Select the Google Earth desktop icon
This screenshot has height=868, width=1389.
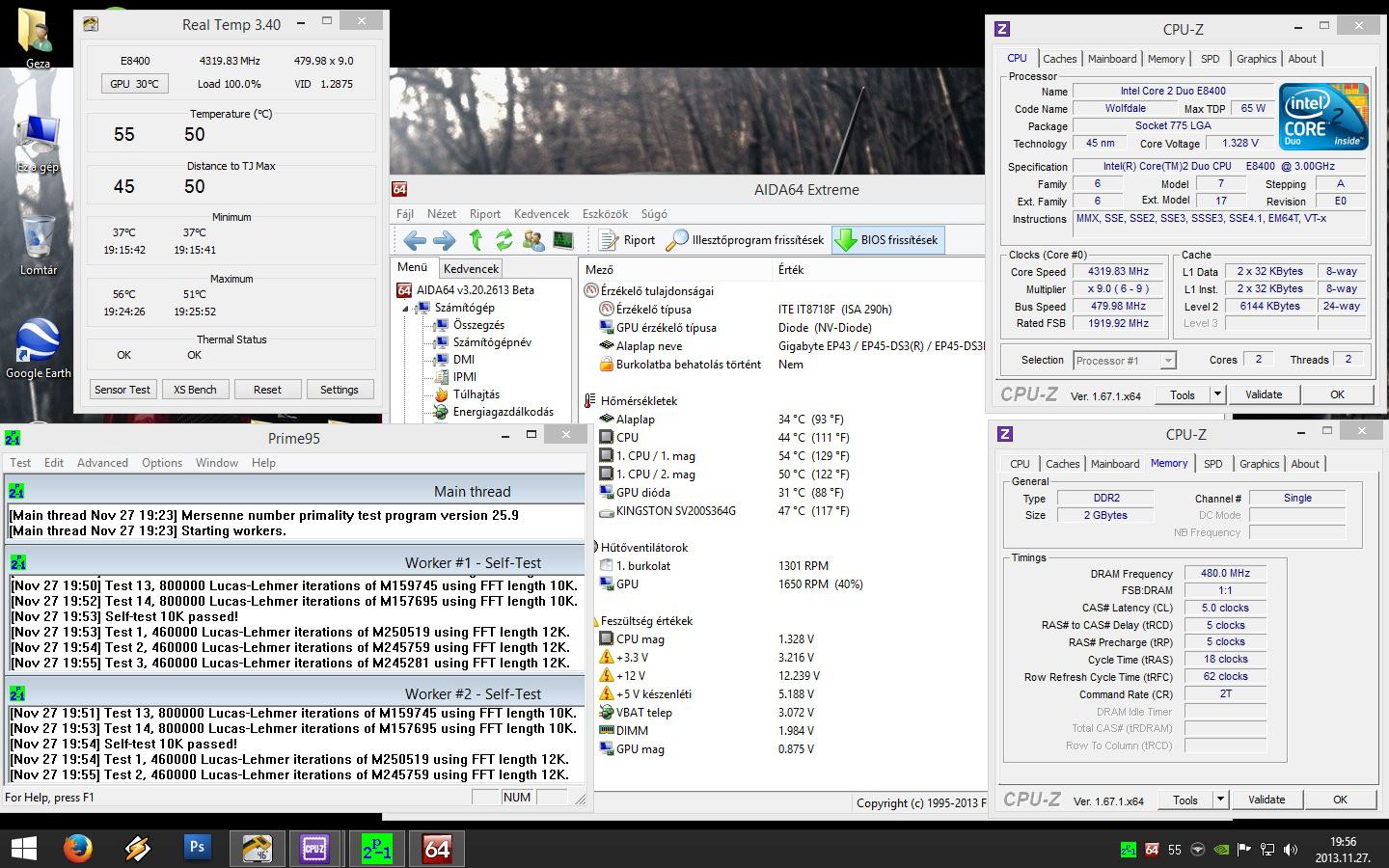[38, 349]
